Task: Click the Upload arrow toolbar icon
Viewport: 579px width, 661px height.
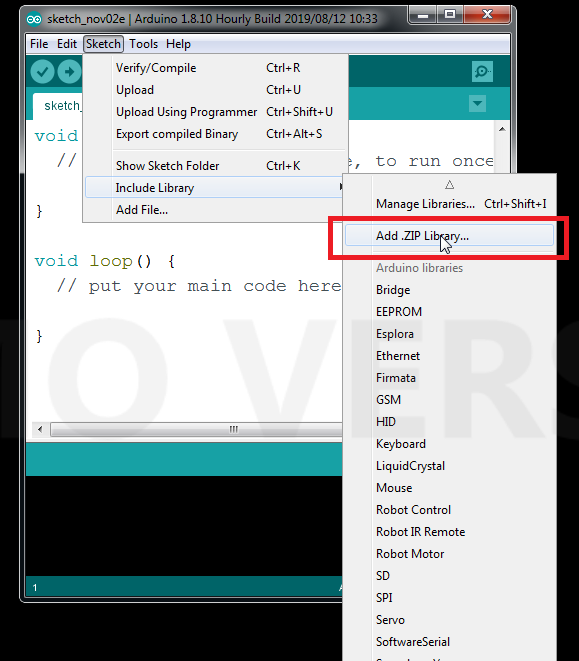Action: click(69, 72)
